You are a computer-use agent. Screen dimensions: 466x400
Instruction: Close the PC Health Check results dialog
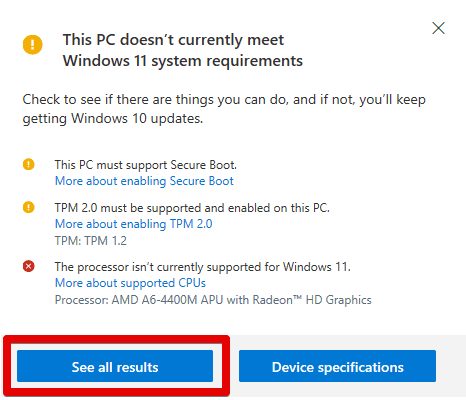[438, 28]
